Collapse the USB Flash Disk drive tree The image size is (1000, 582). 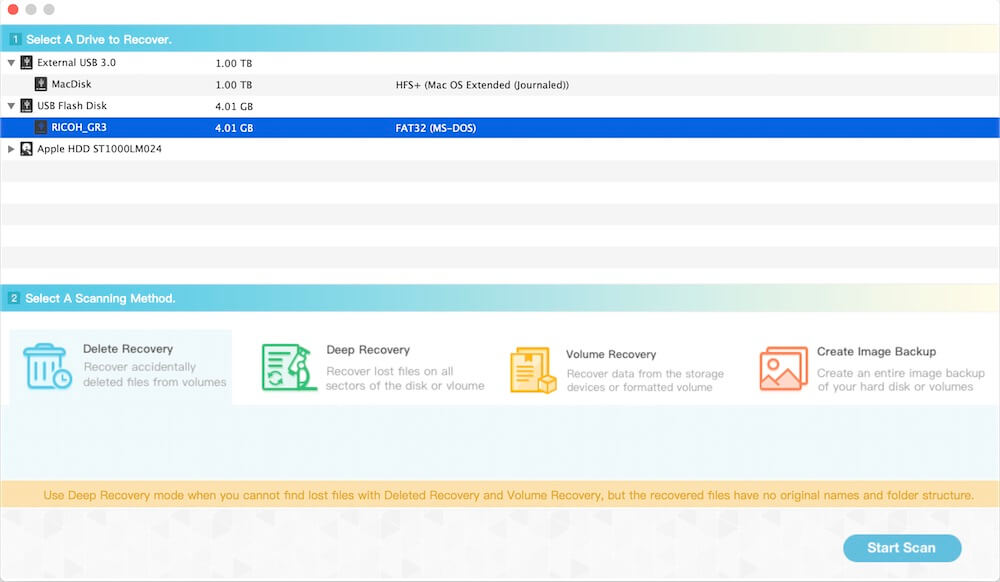coord(11,106)
